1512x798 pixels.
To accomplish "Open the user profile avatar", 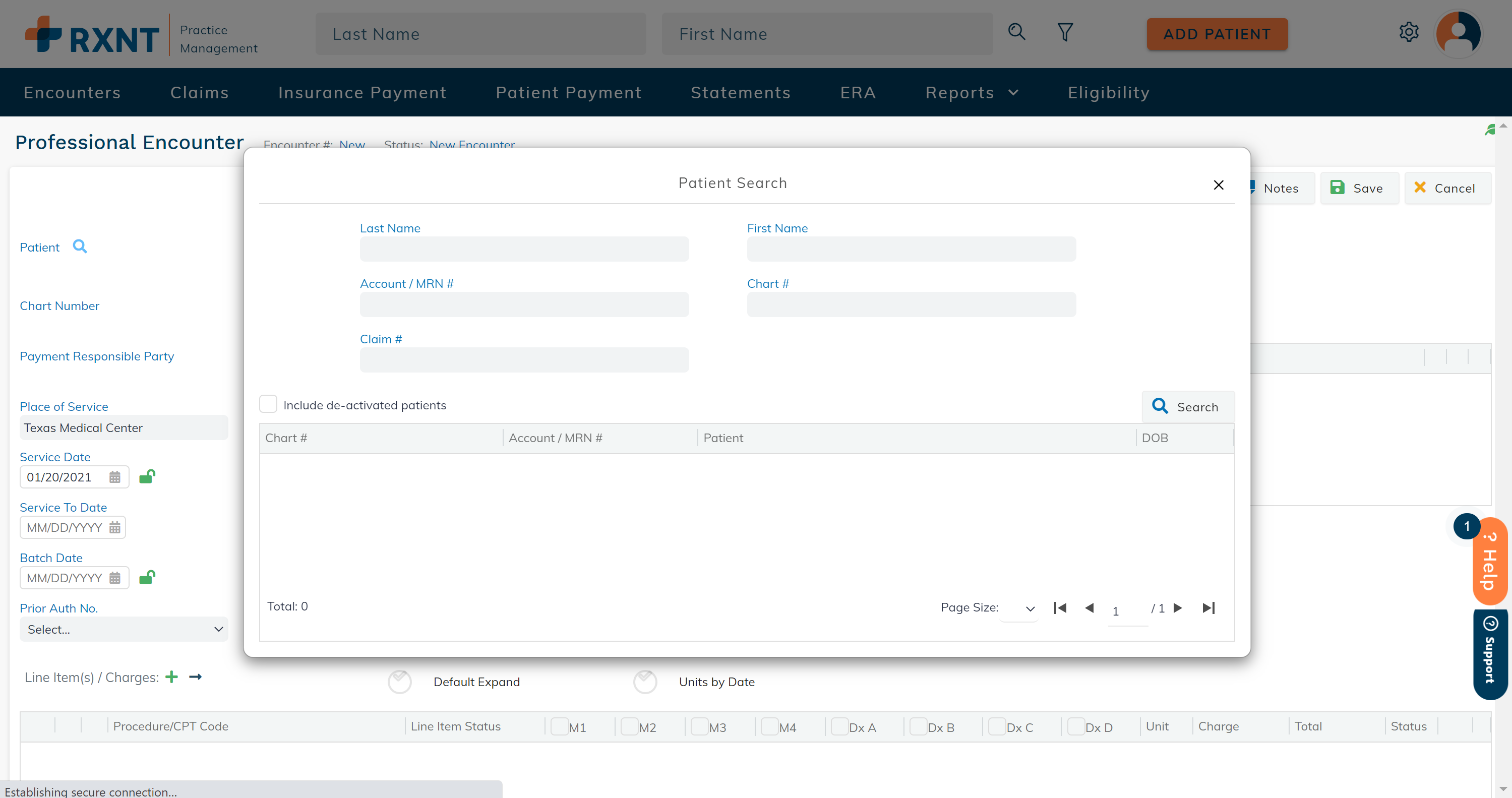I will click(x=1459, y=34).
